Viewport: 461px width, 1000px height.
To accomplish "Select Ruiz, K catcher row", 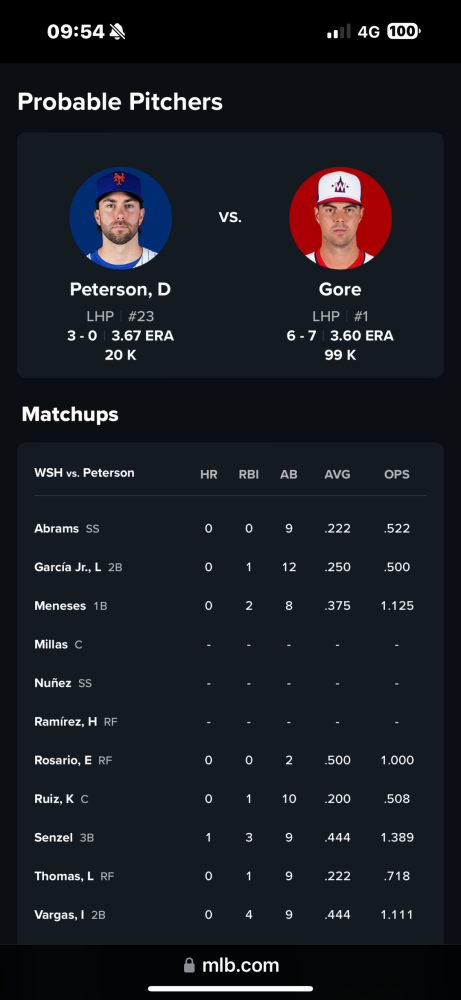I will point(230,798).
